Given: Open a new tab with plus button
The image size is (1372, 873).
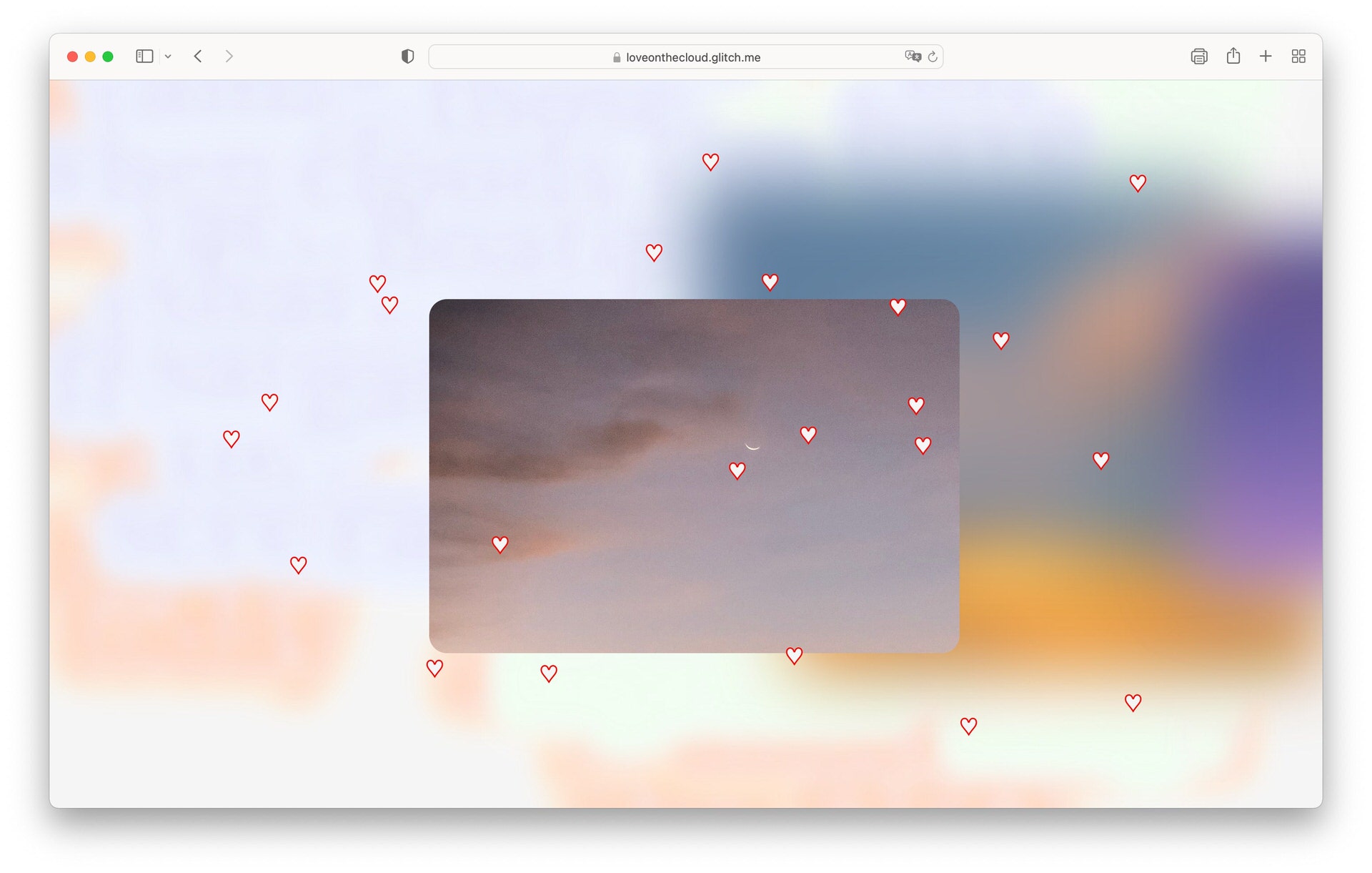Looking at the screenshot, I should pos(1265,56).
